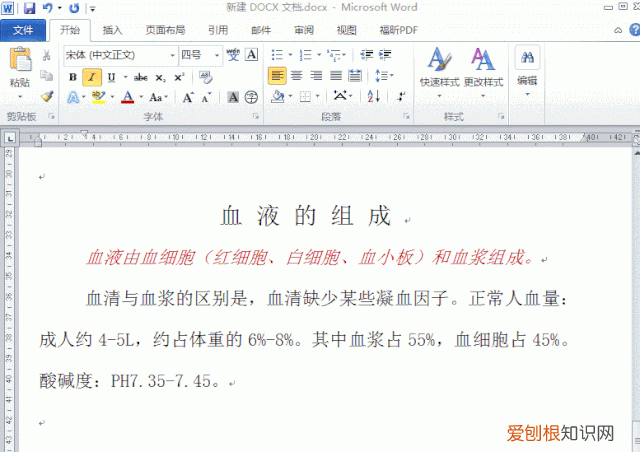Open the font size 四号 dropdown arrow
The width and height of the screenshot is (640, 452).
[217, 55]
